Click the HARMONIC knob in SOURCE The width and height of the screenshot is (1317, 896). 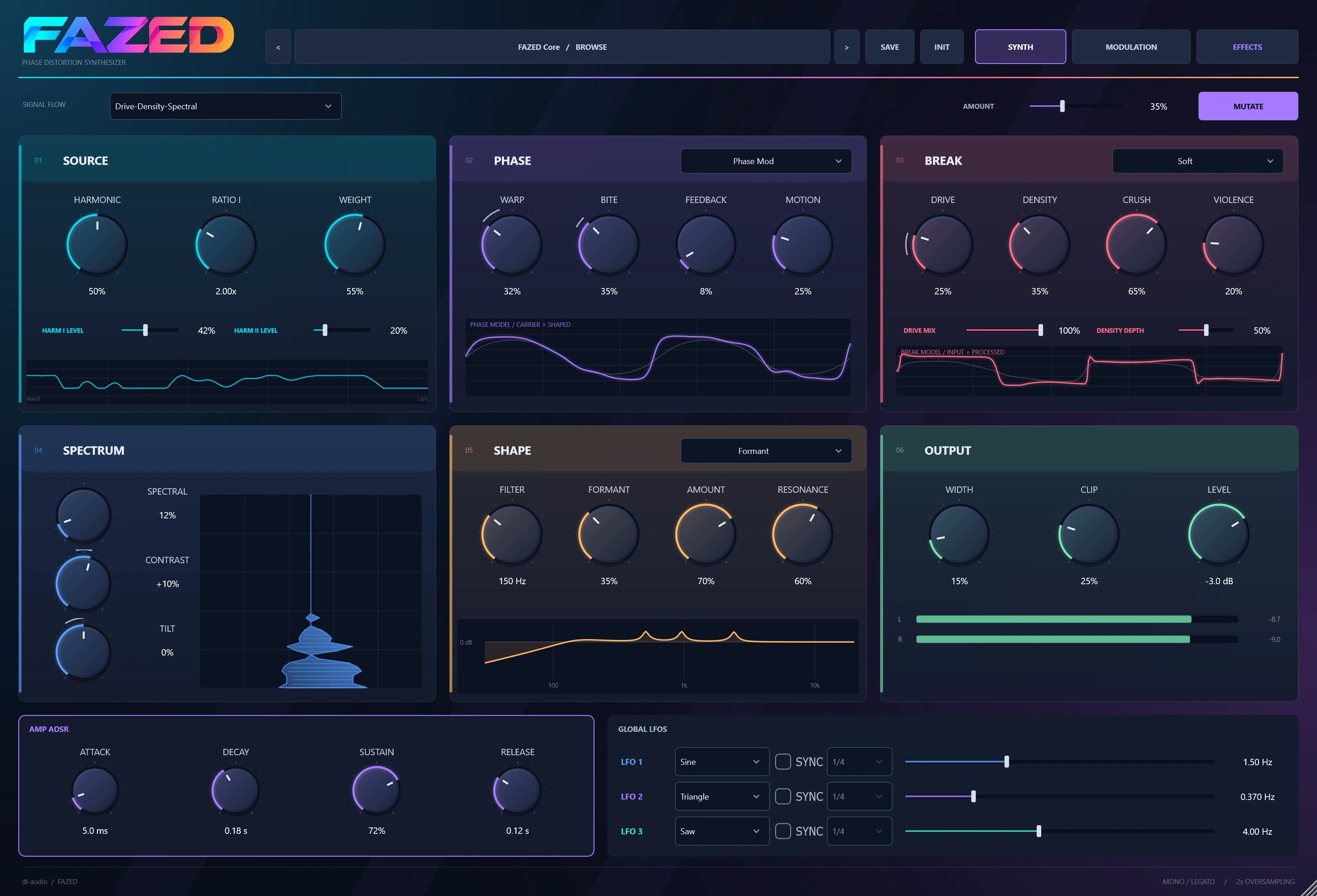[x=97, y=244]
